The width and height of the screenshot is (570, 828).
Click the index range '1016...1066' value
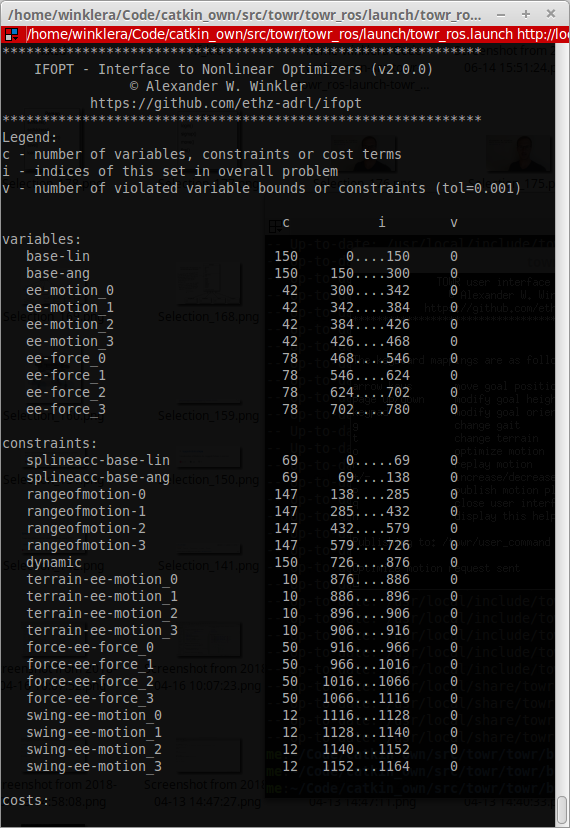click(x=366, y=681)
